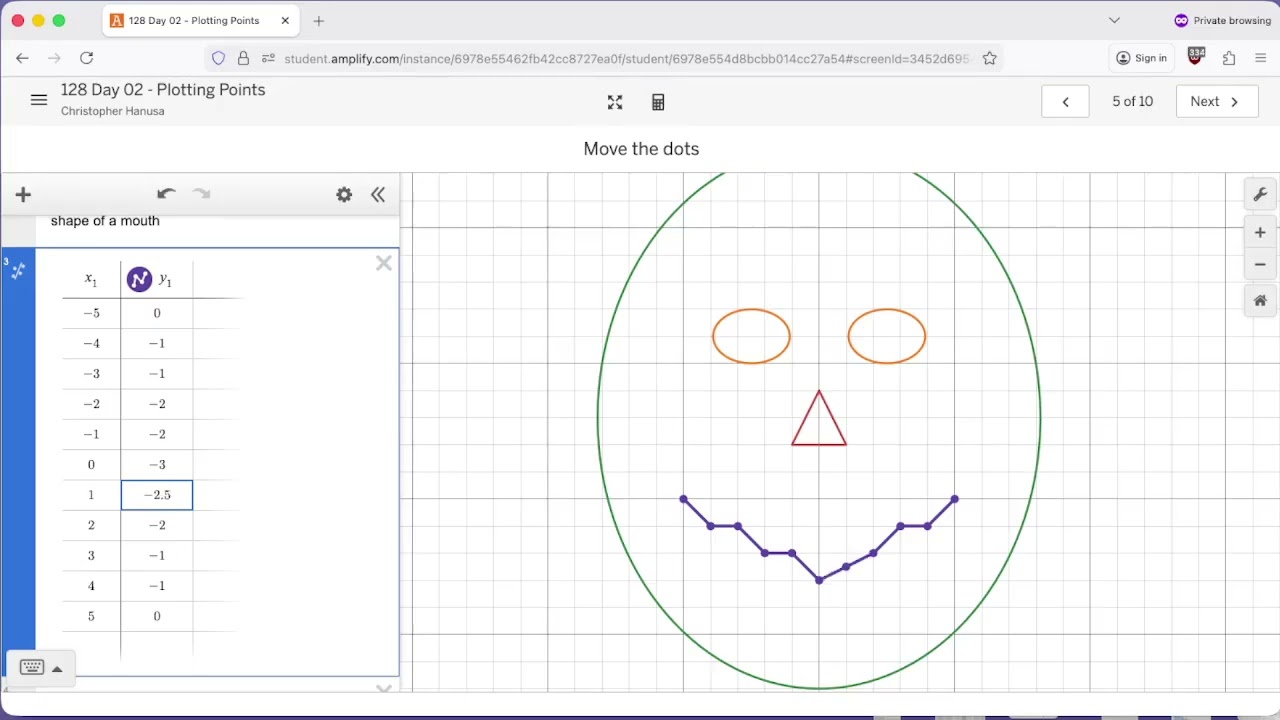Collapse the expression list panel

click(378, 195)
